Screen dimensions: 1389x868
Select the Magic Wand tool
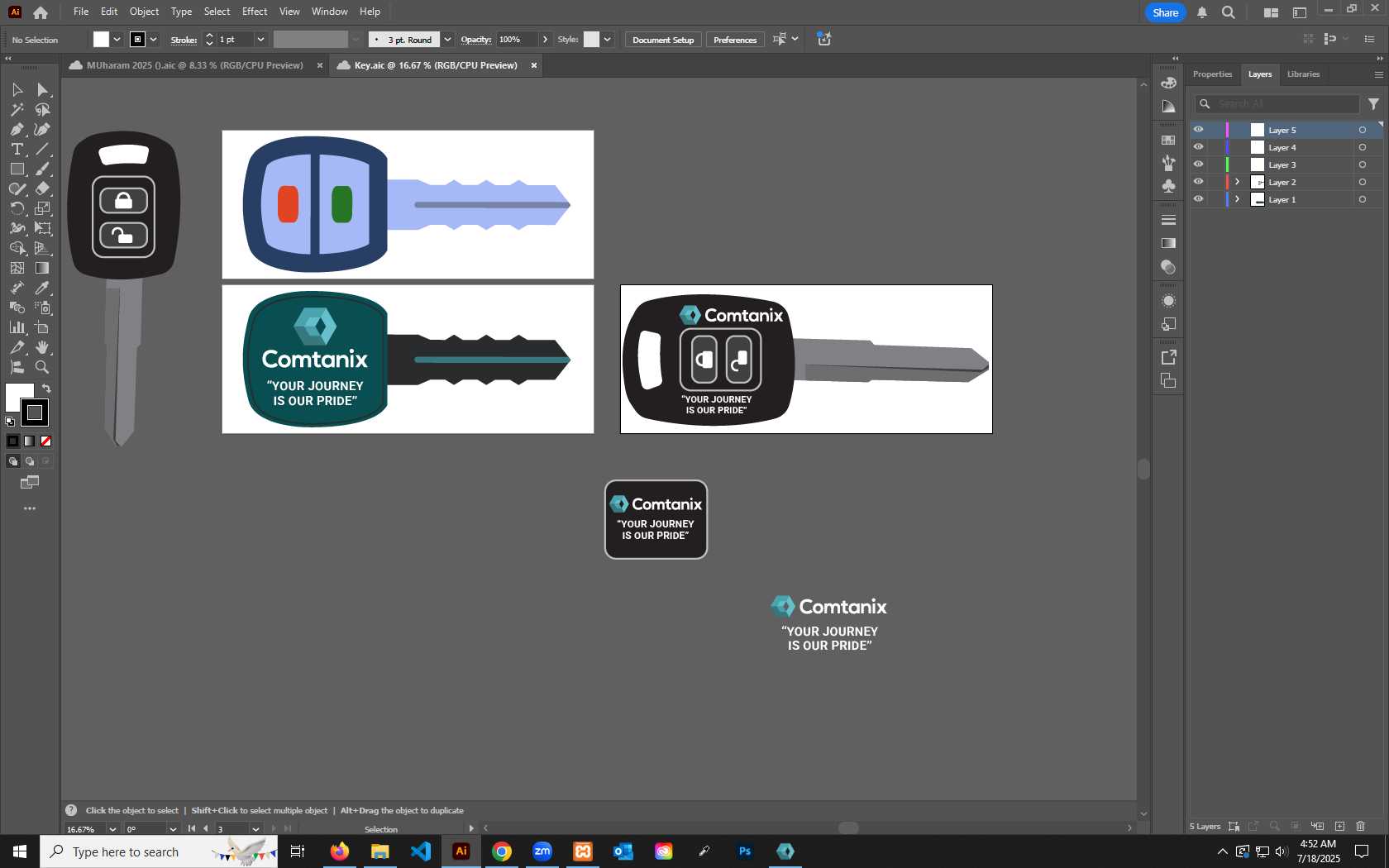[x=17, y=109]
